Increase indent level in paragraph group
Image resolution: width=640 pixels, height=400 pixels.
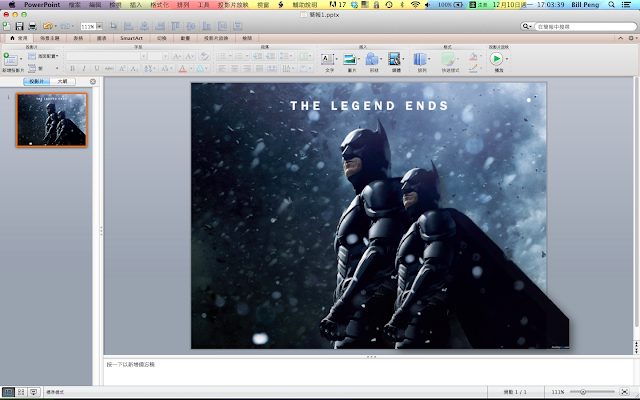click(x=270, y=56)
